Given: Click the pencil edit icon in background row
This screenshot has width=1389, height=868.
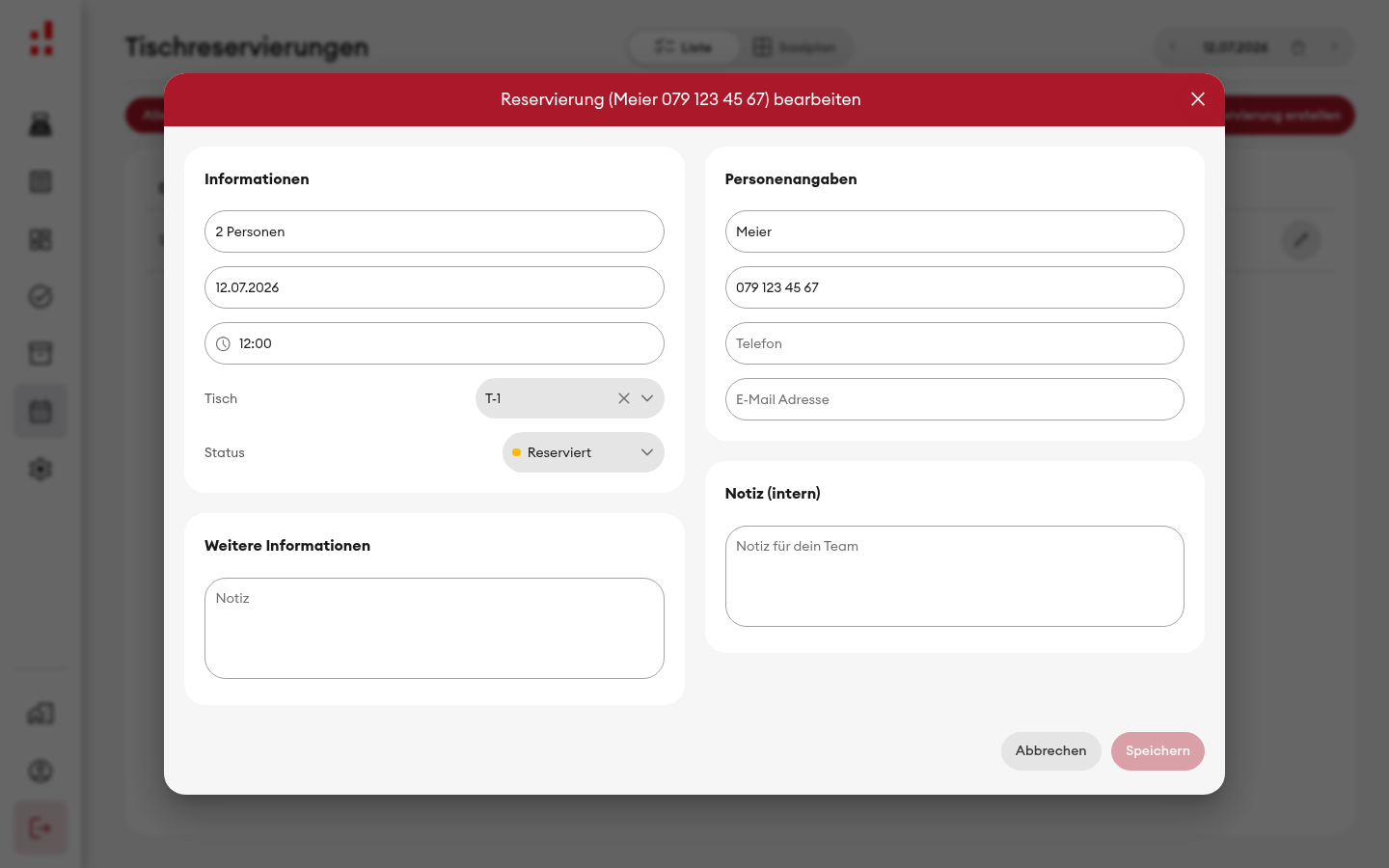Looking at the screenshot, I should tap(1301, 239).
